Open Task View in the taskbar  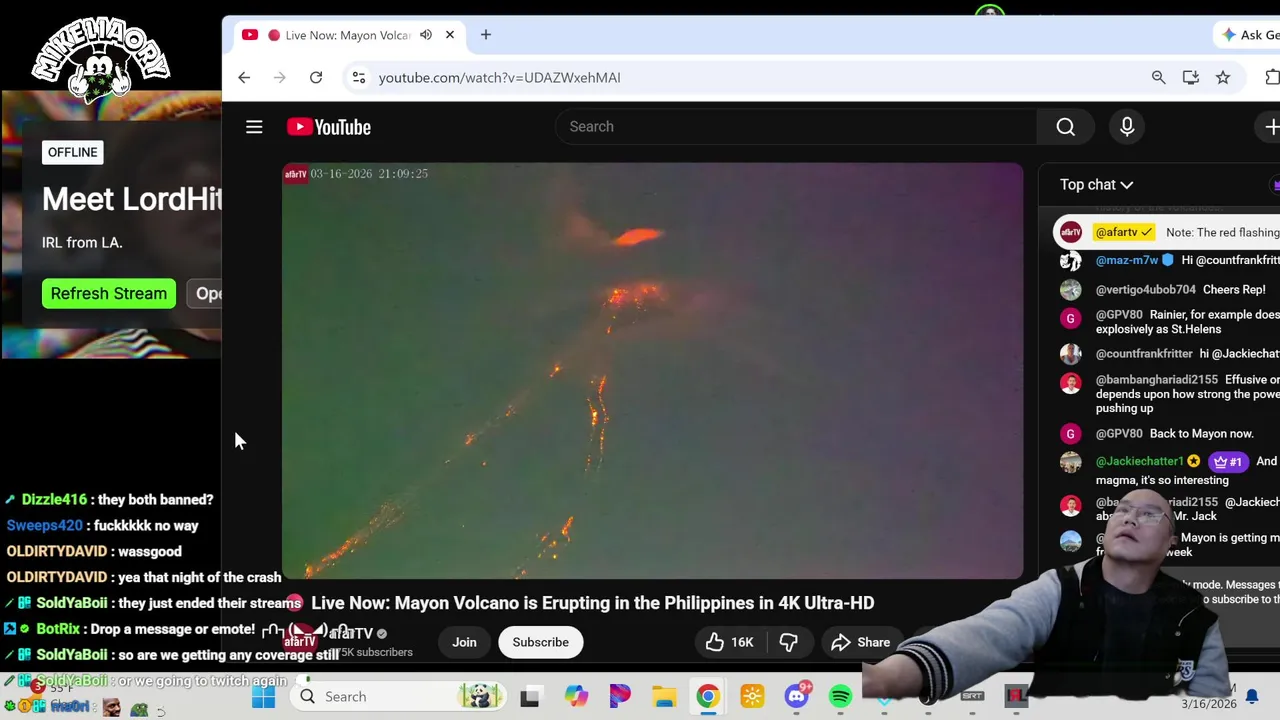(x=530, y=696)
